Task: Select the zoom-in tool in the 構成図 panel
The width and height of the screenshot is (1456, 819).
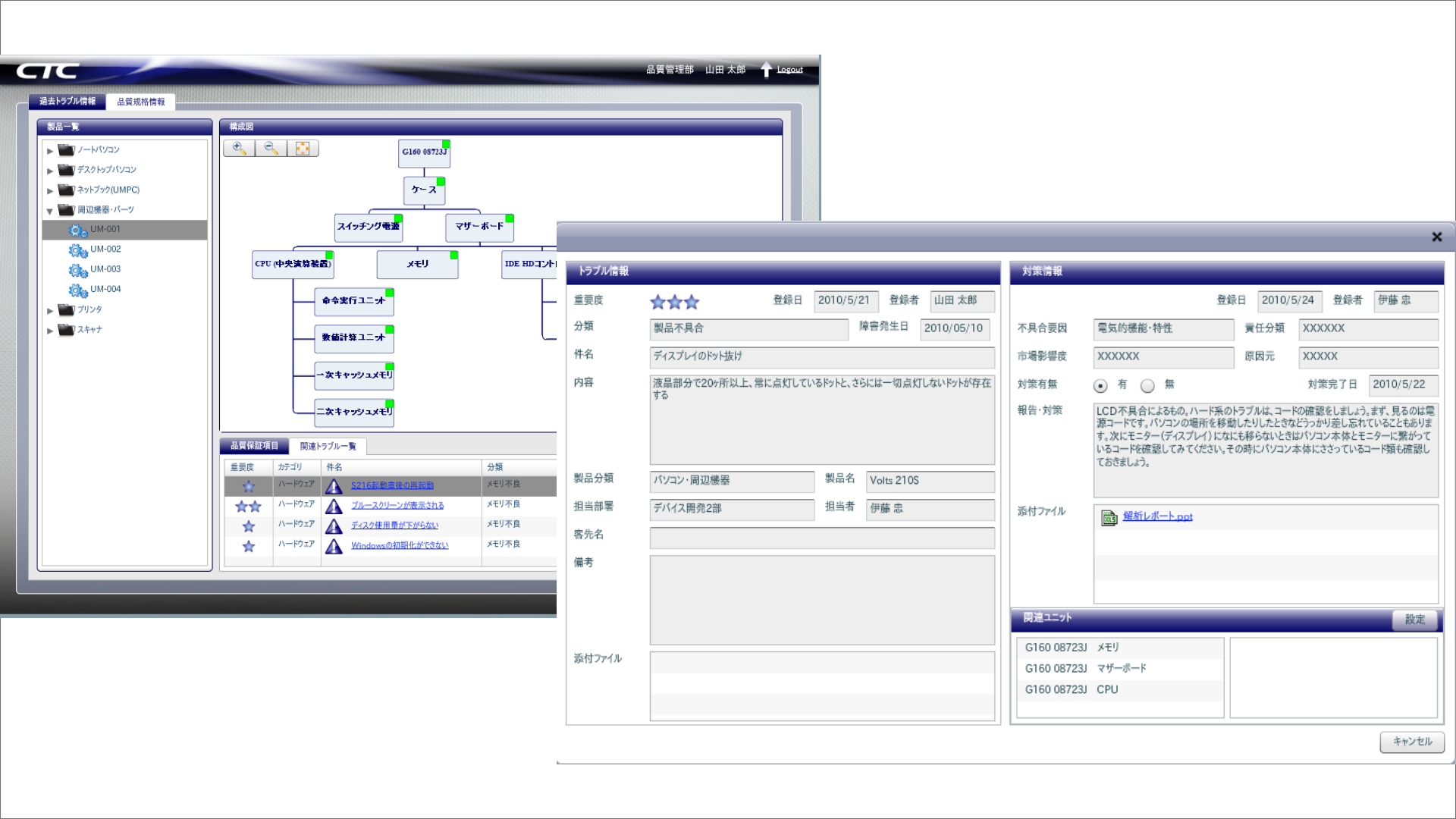Action: pos(239,148)
